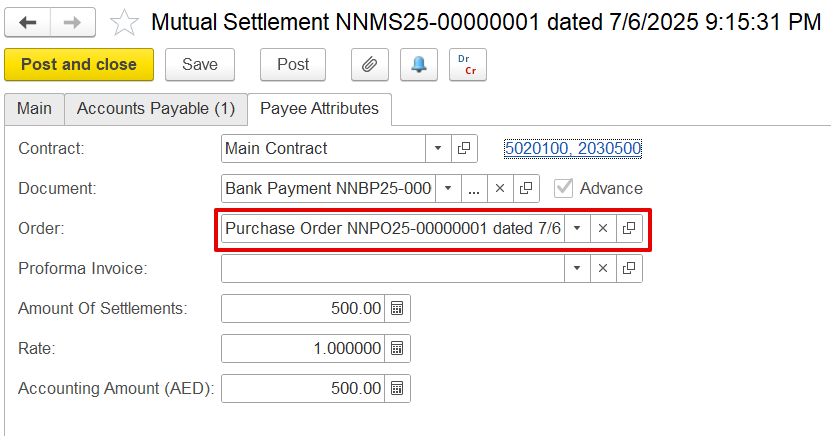Toggle the Advance checkbox
The image size is (831, 436).
point(565,188)
